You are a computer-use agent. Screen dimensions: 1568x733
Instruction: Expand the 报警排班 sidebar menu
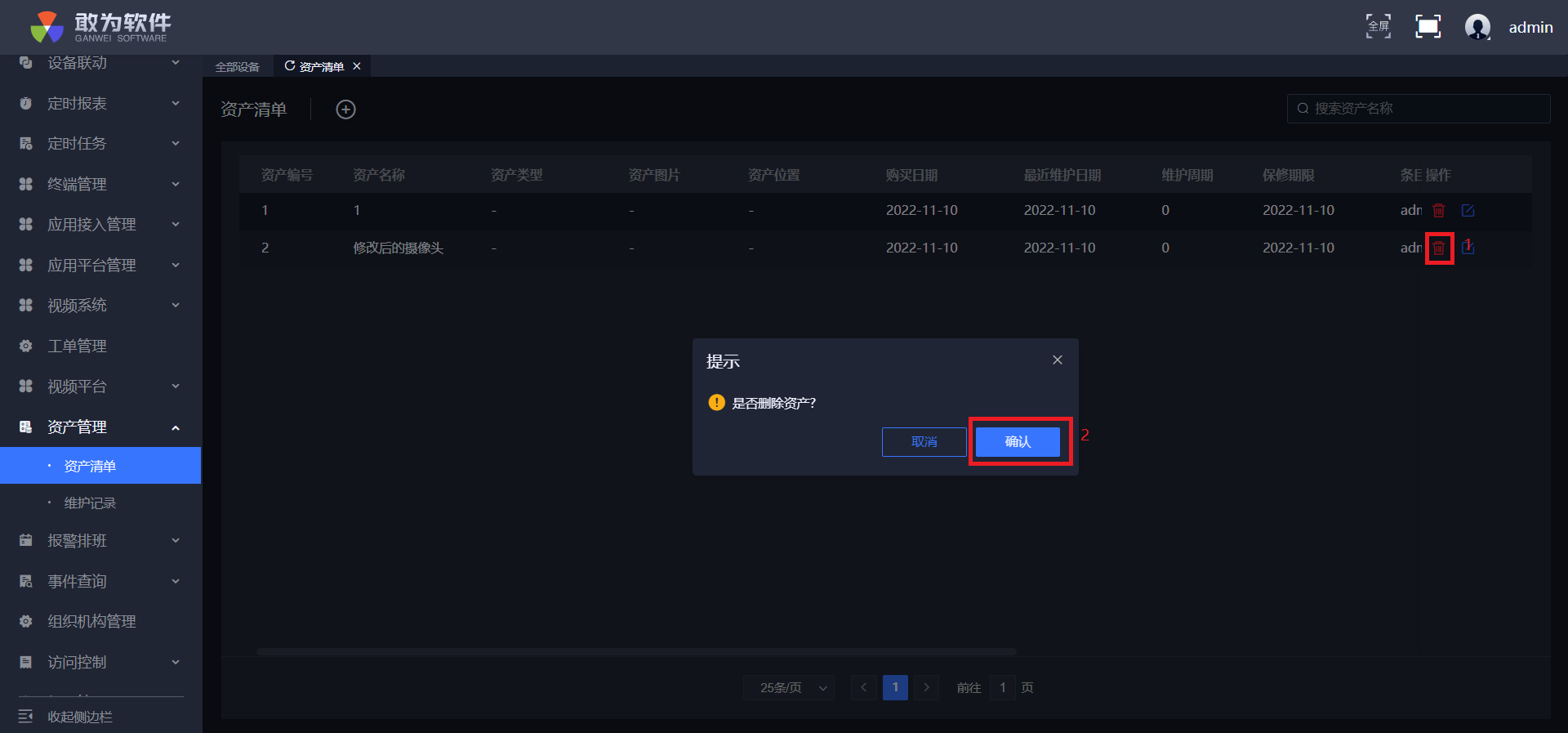point(100,541)
